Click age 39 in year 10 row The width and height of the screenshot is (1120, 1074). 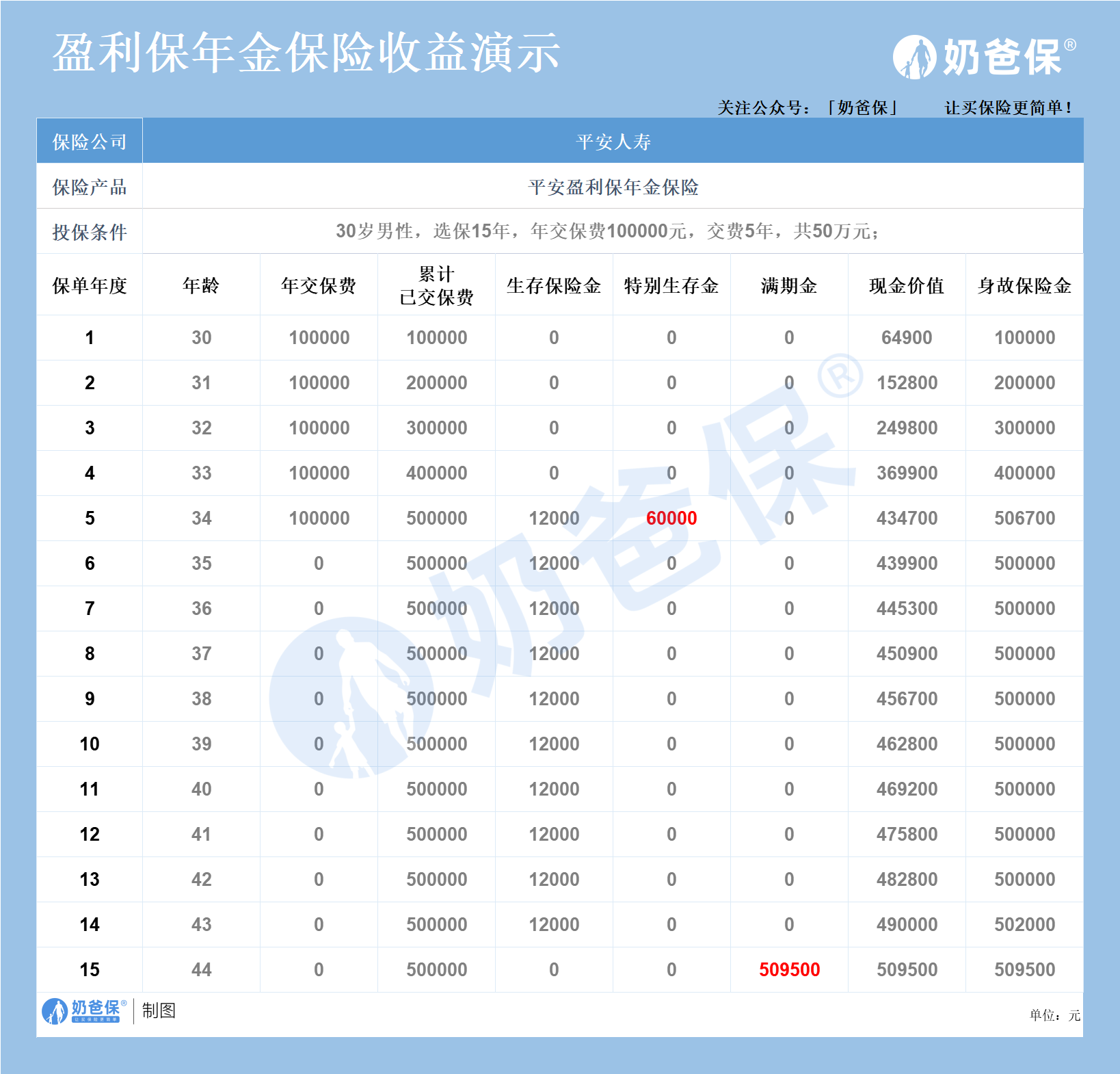[201, 744]
